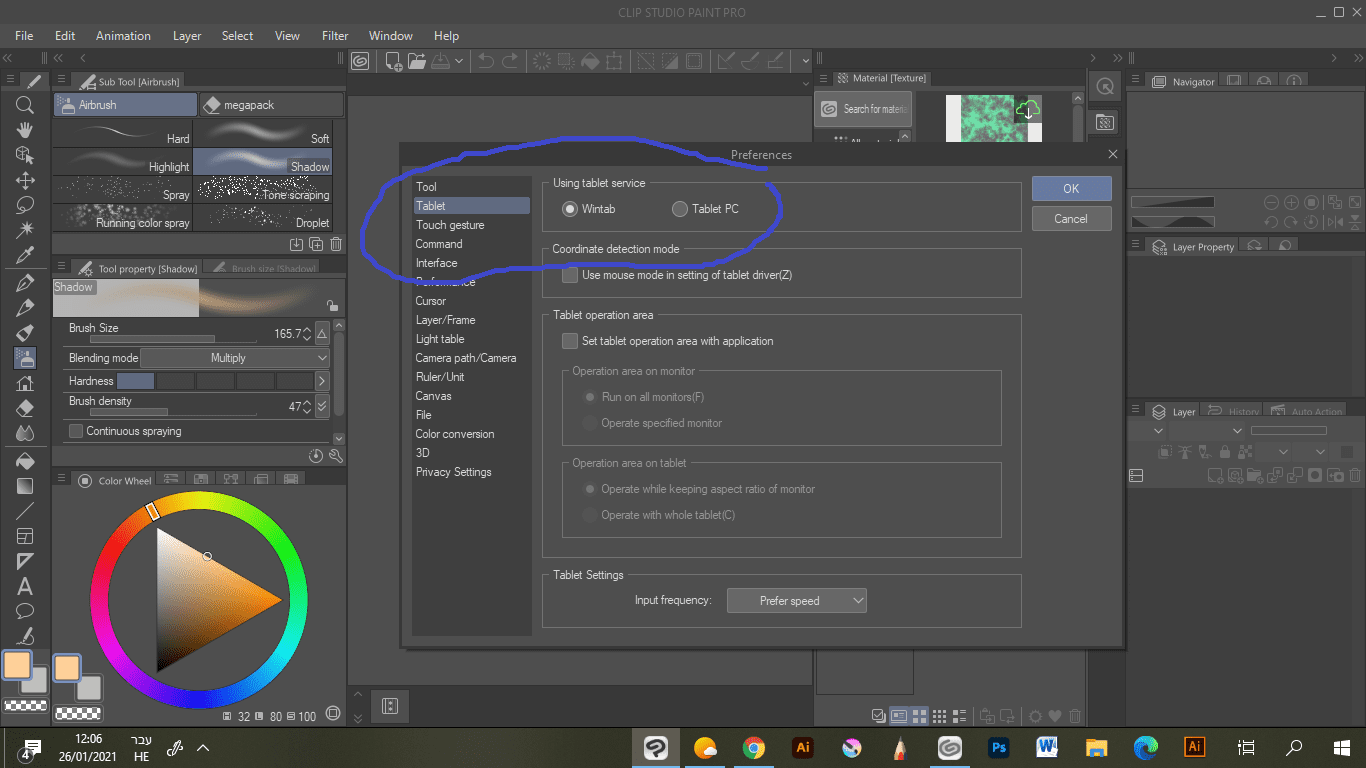Enable Use mouse mode in tablet driver setting
This screenshot has height=768, width=1366.
570,275
